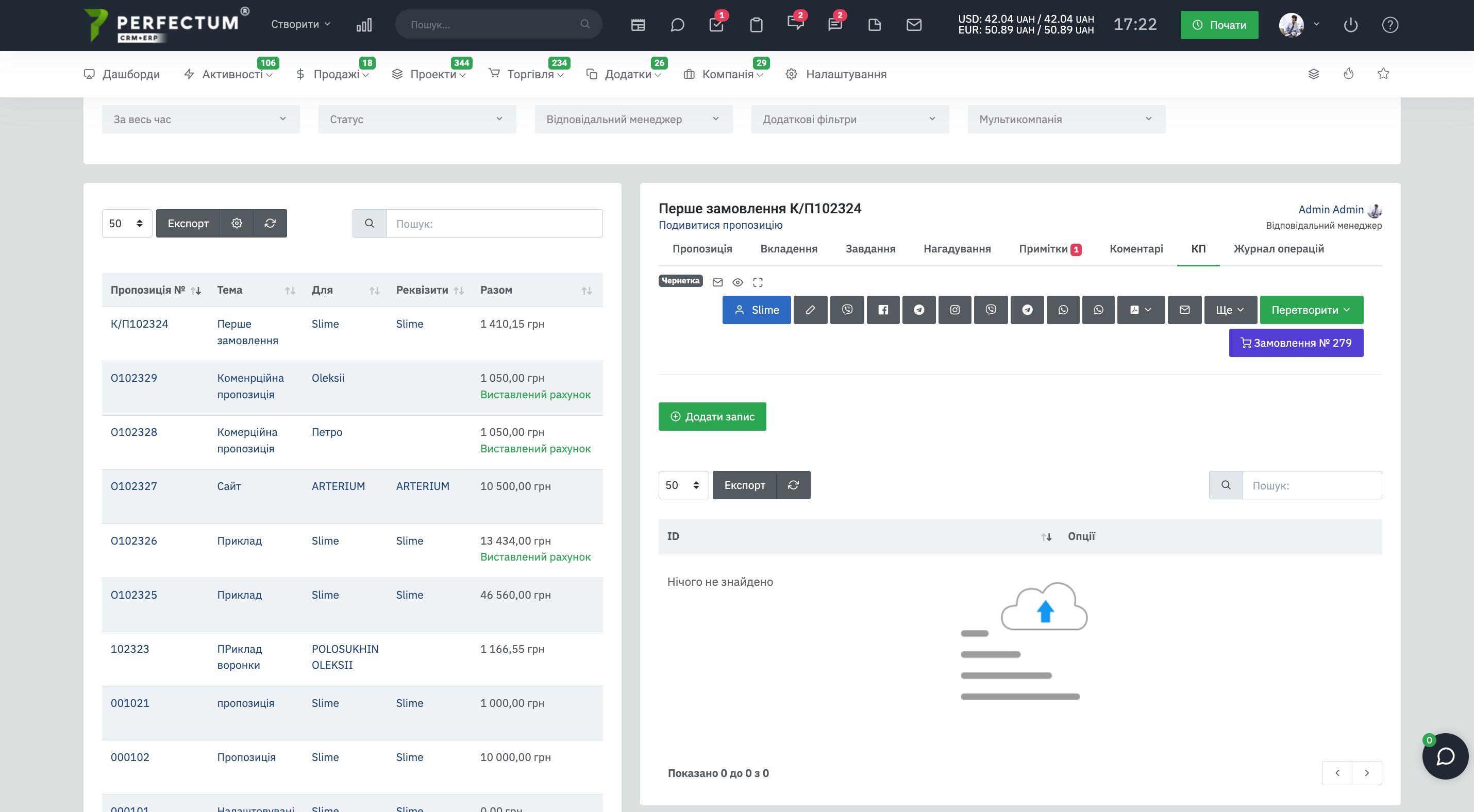Click the favorites star icon
Screen dimensions: 1474x812
click(1383, 73)
